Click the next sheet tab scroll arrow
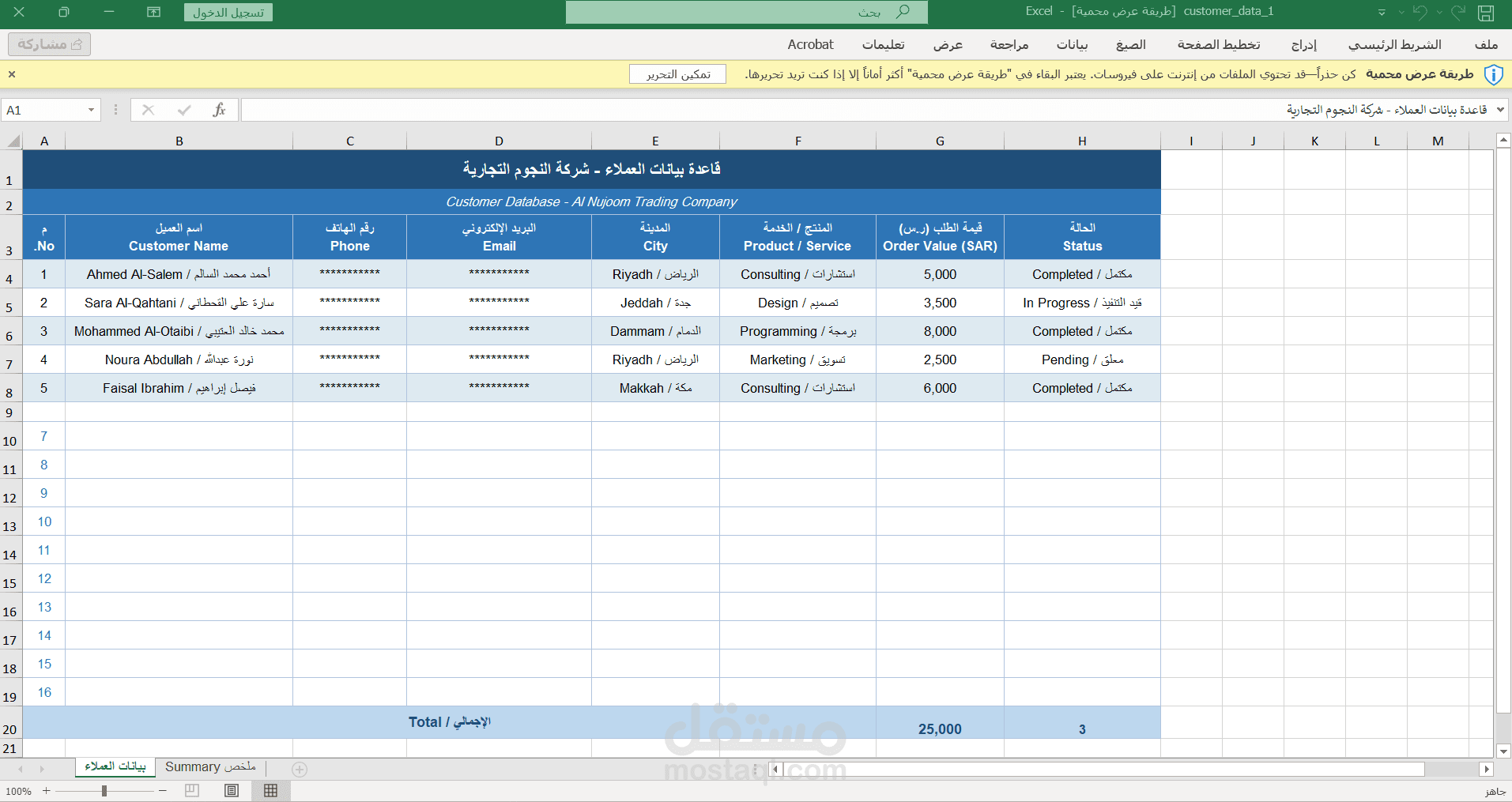1512x802 pixels. [x=42, y=769]
